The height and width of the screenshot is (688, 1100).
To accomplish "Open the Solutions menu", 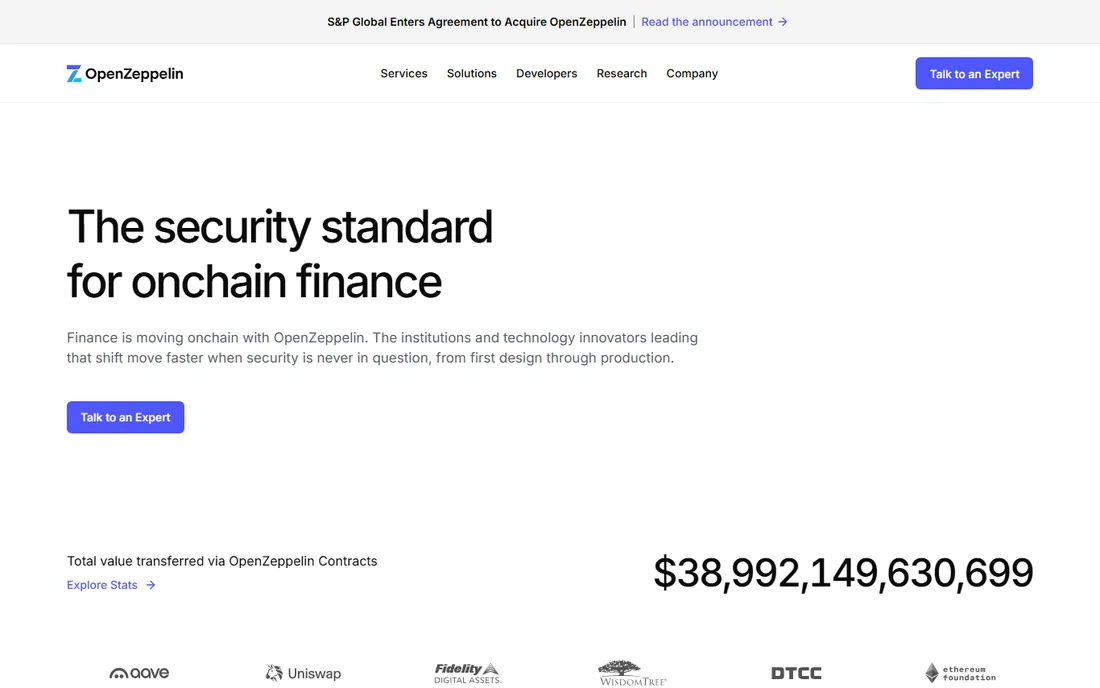I will tap(471, 74).
